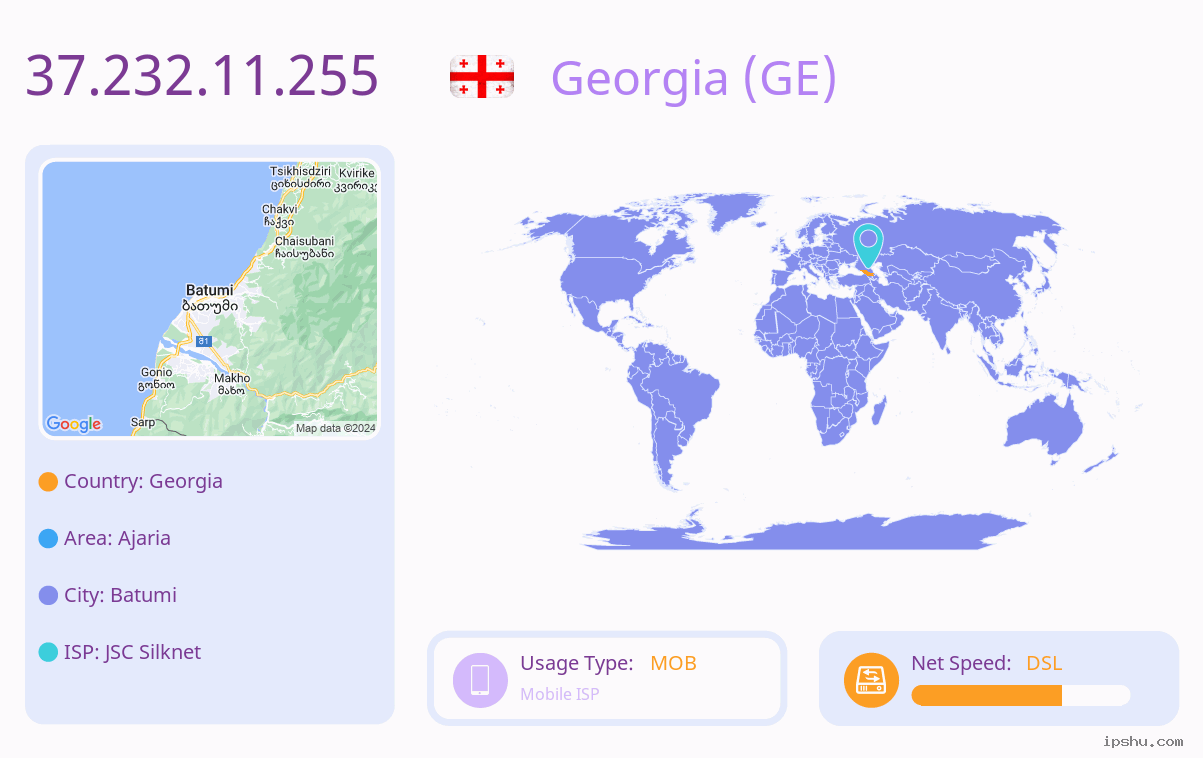Click the Georgia flag icon
Screen dimensions: 1203x758
click(482, 77)
